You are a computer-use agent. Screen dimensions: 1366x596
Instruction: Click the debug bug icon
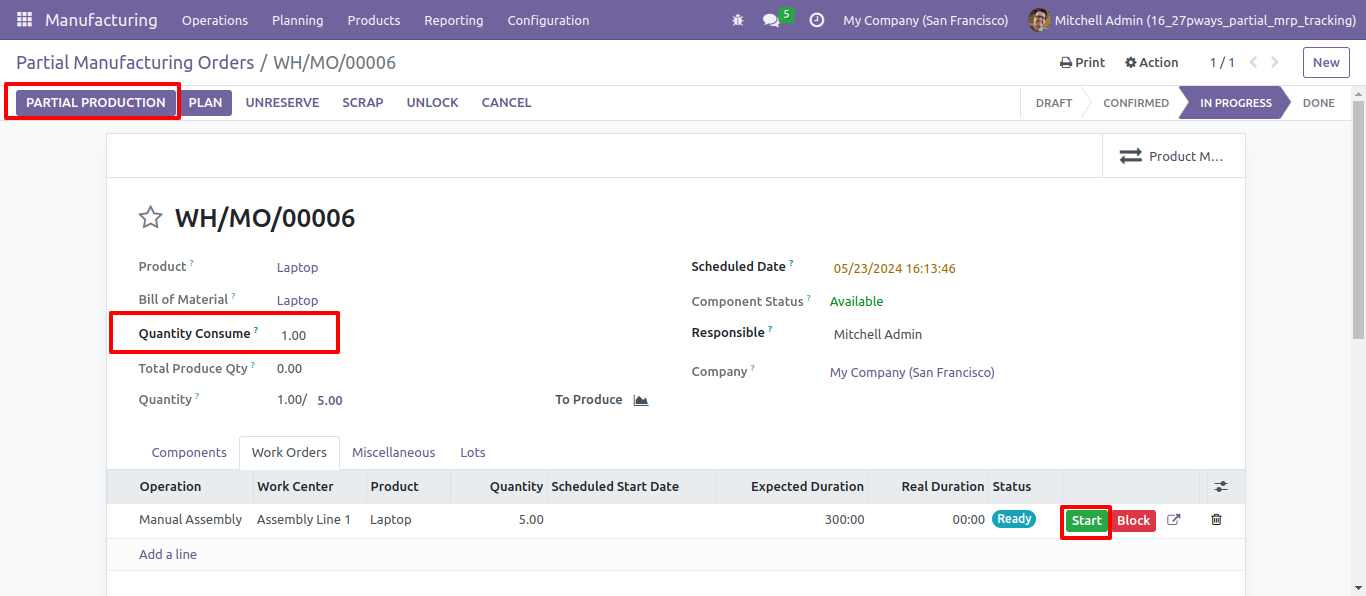(x=738, y=20)
